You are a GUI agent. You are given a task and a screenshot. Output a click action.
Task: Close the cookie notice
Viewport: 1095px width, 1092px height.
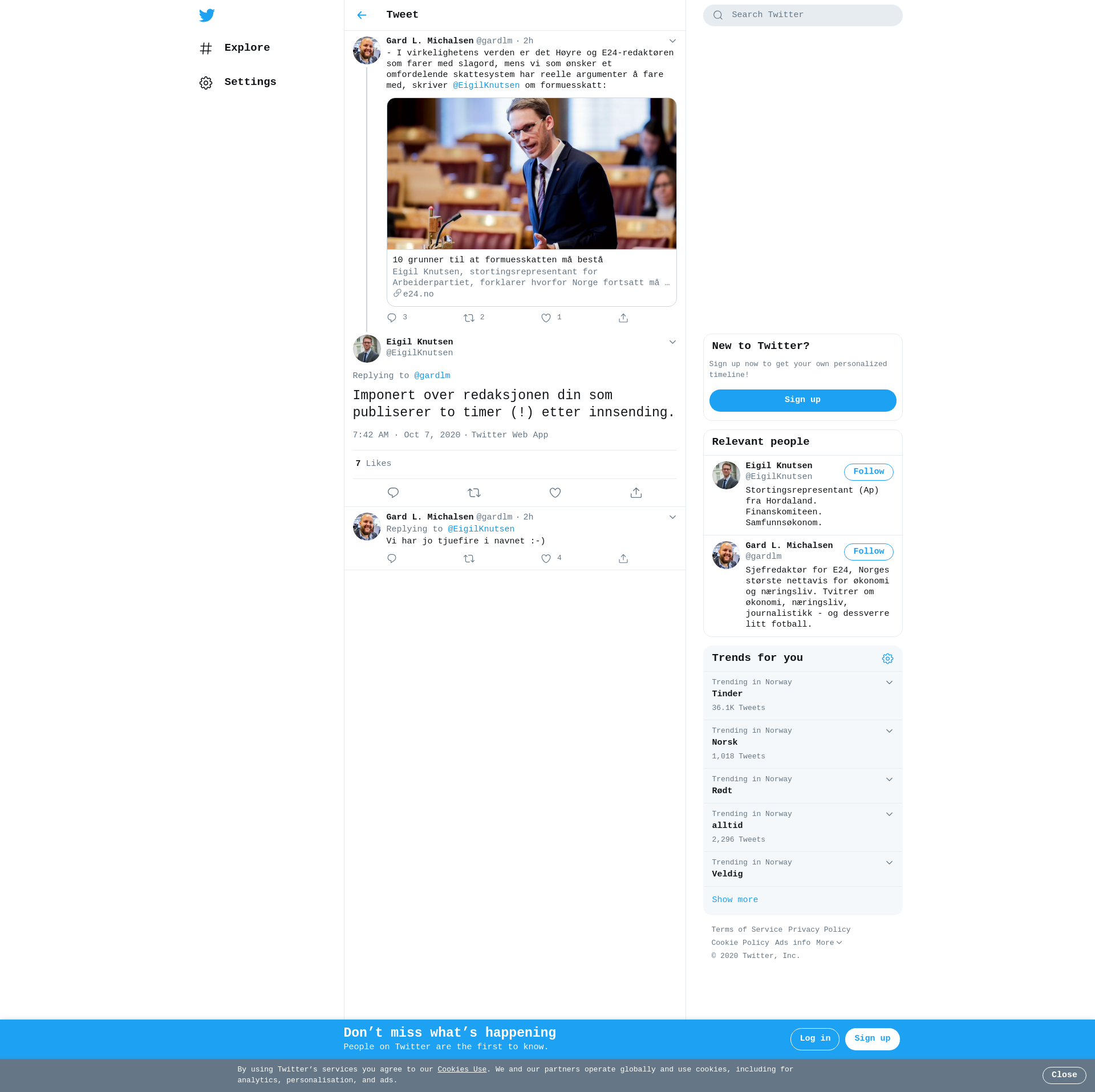click(x=1064, y=1075)
